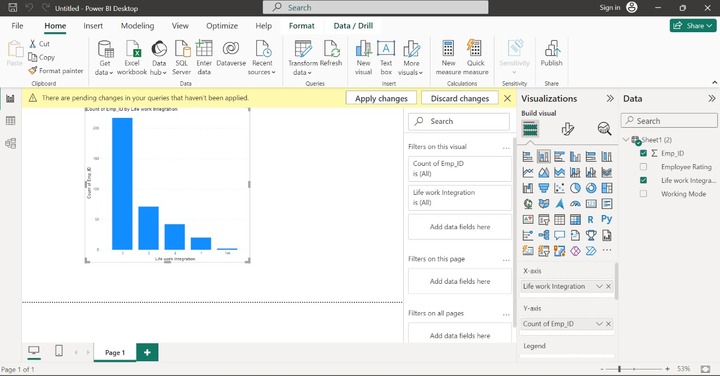
Task: Select the Gauge visual
Action: tap(575, 203)
